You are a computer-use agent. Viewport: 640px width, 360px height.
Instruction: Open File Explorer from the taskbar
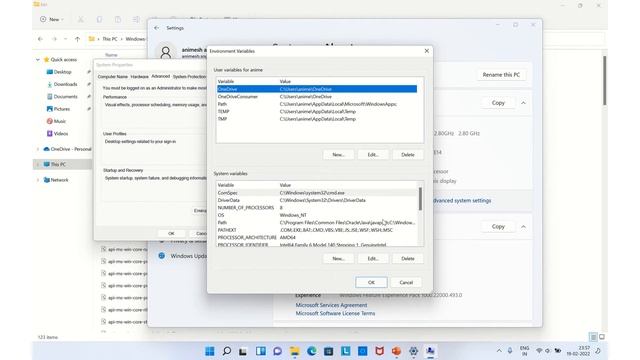click(294, 351)
